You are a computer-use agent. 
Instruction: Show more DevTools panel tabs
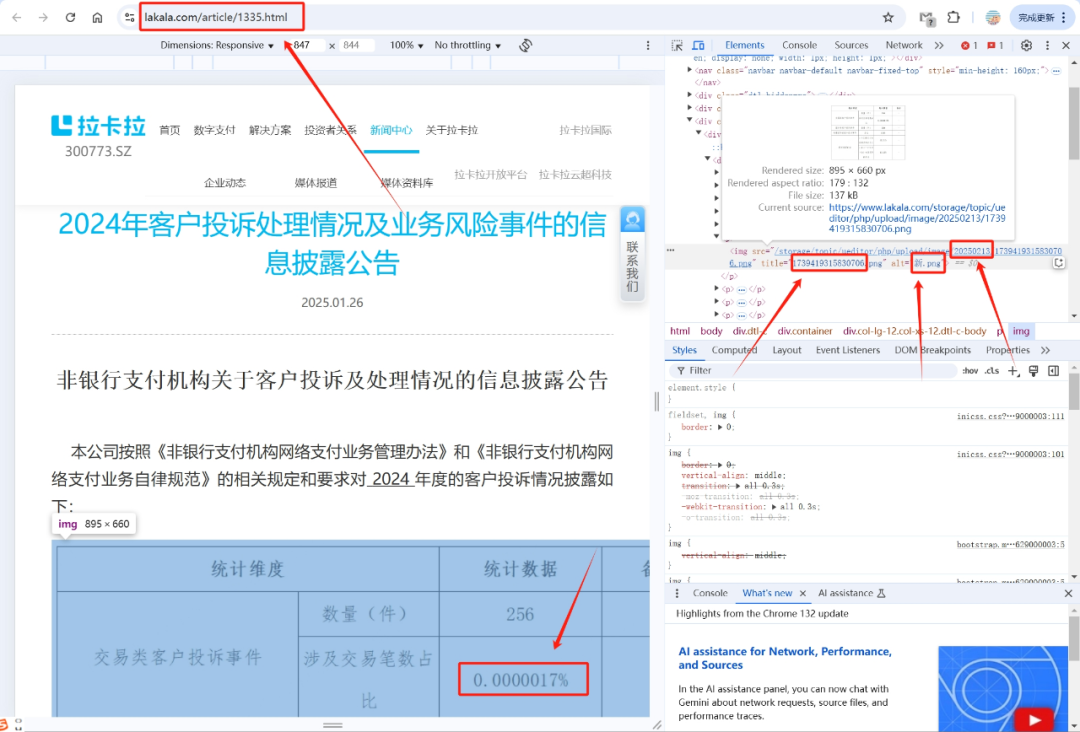[939, 45]
